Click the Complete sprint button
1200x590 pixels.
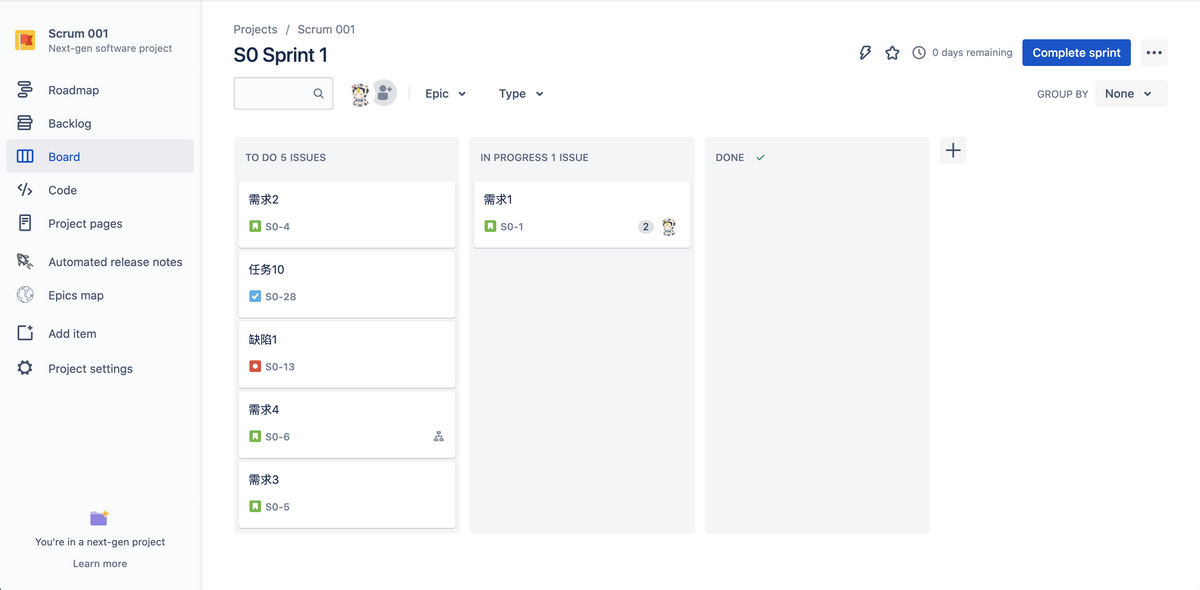coord(1076,53)
